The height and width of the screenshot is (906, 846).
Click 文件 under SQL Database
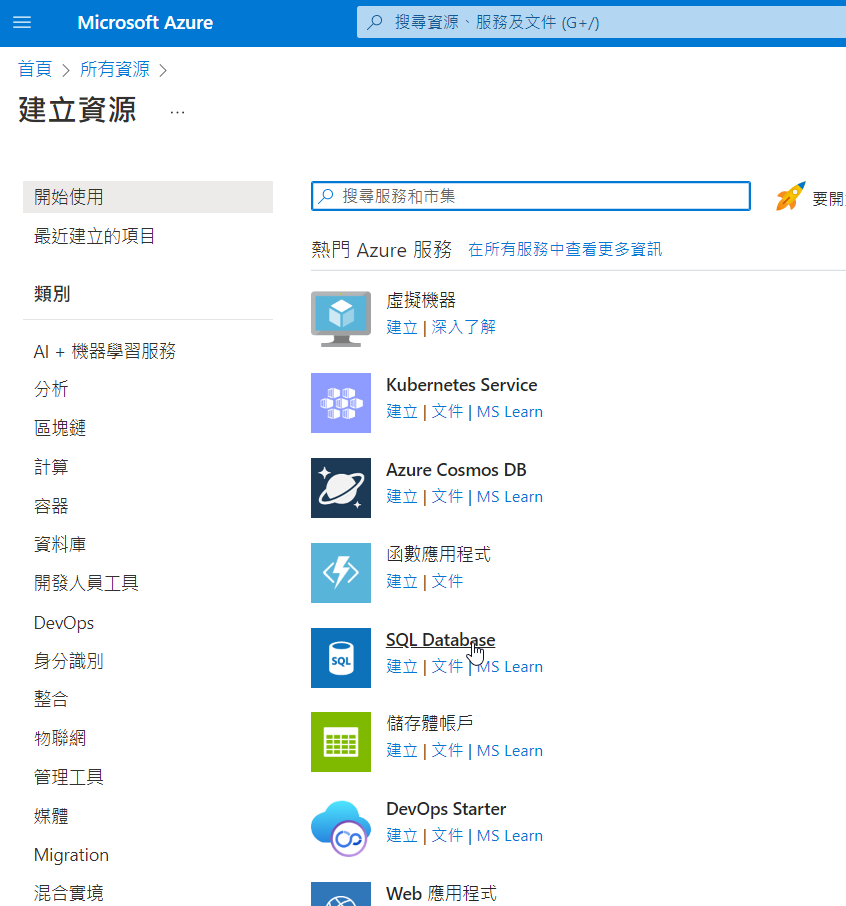point(447,666)
